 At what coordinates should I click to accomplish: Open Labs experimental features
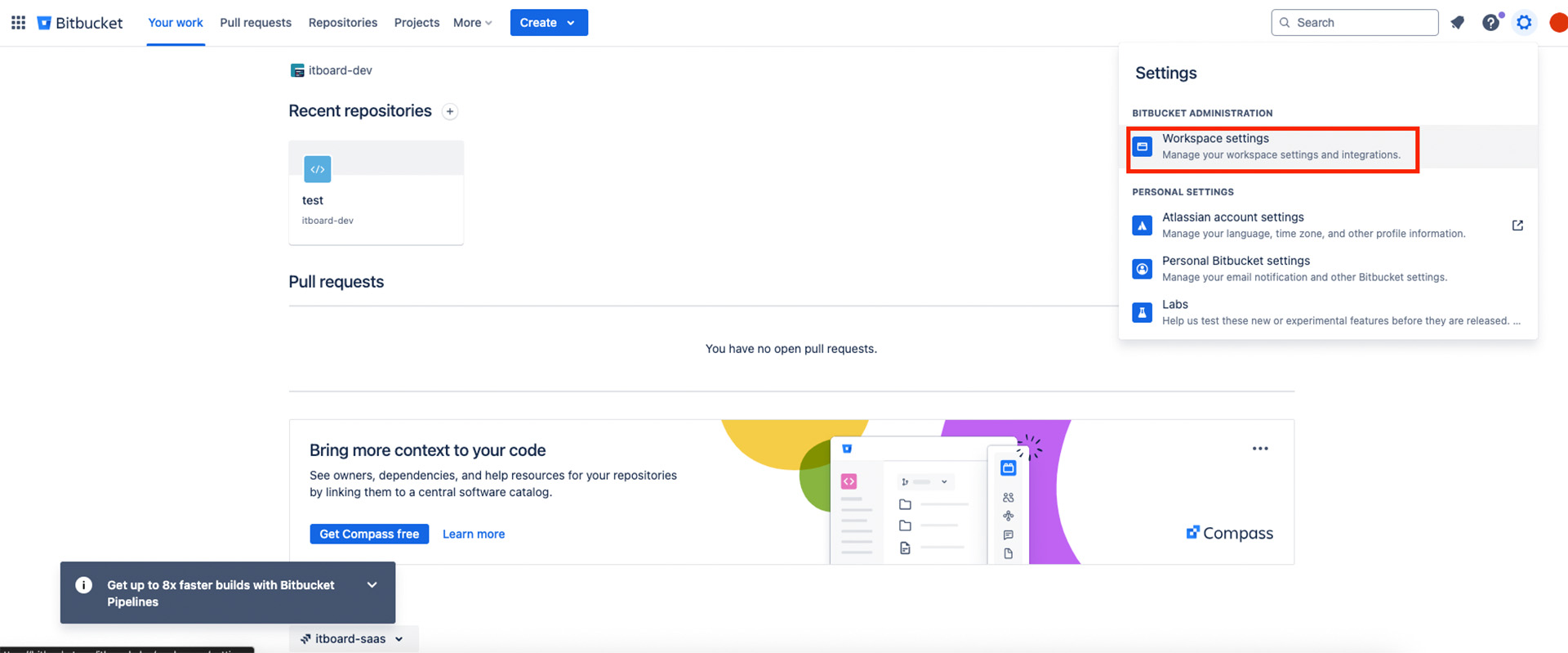(1175, 305)
